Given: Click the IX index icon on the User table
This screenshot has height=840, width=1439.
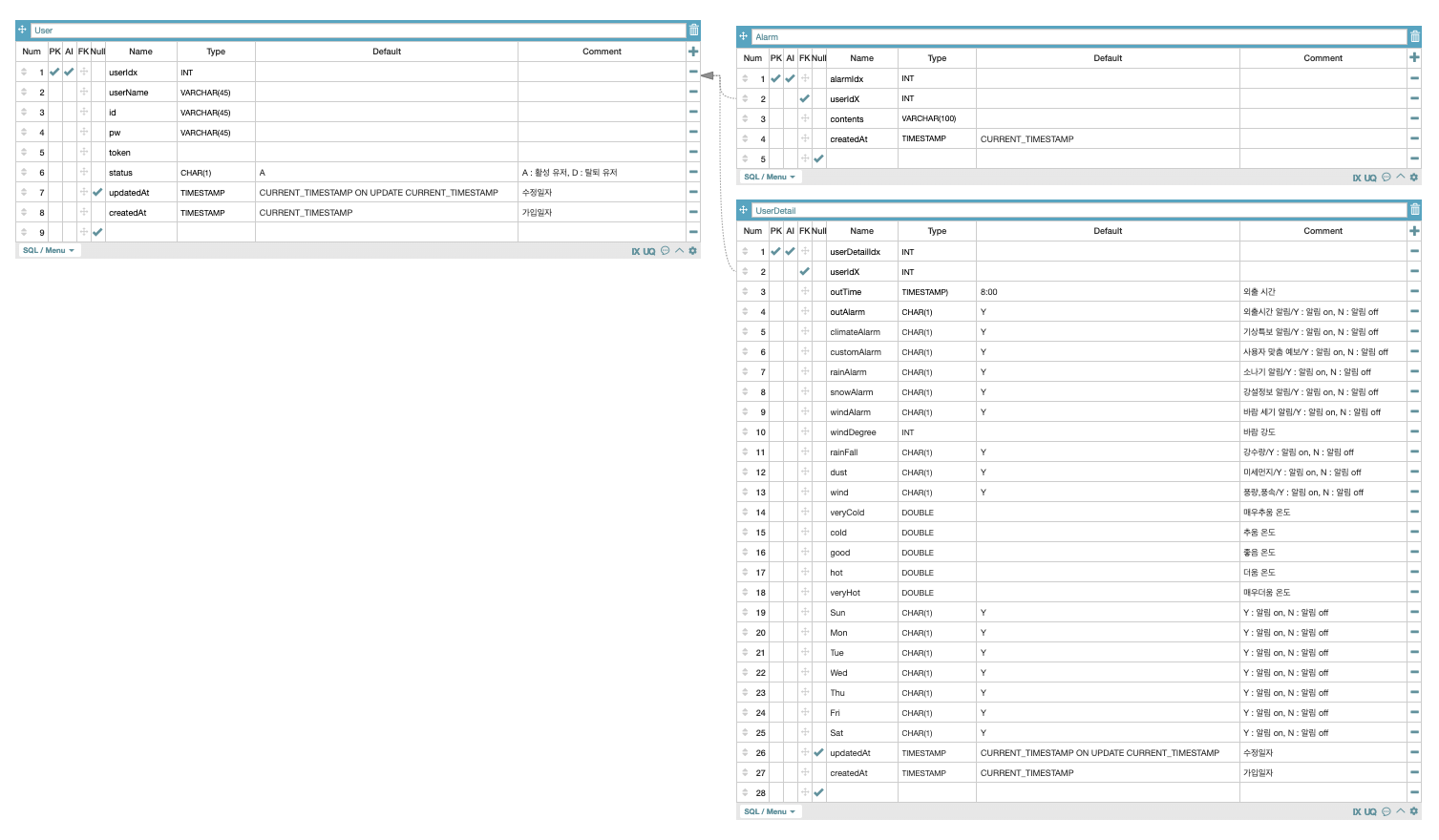Looking at the screenshot, I should [635, 250].
